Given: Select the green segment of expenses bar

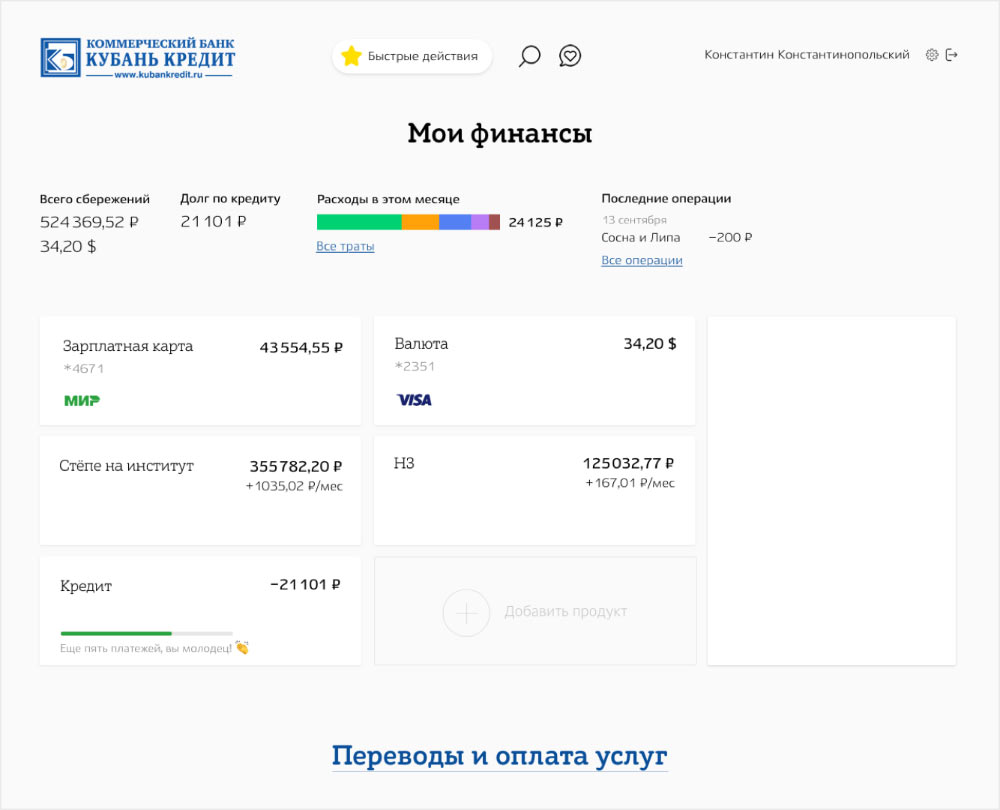Looking at the screenshot, I should (x=359, y=222).
